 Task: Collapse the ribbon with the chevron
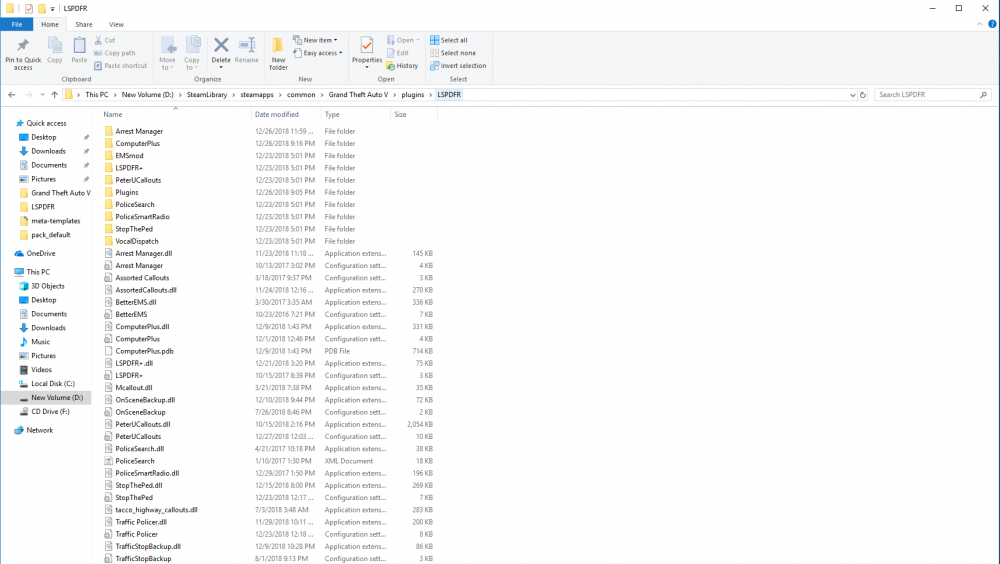[979, 24]
